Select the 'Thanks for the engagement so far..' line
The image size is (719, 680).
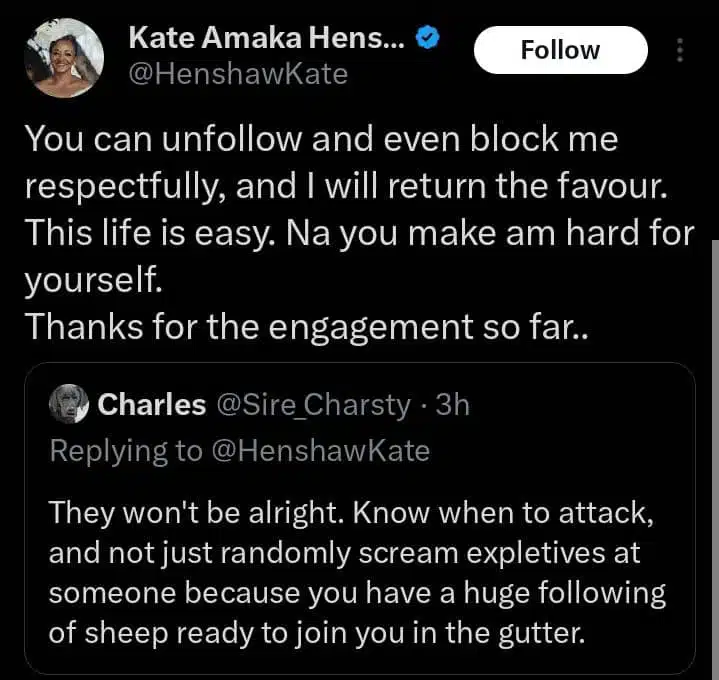(x=306, y=326)
